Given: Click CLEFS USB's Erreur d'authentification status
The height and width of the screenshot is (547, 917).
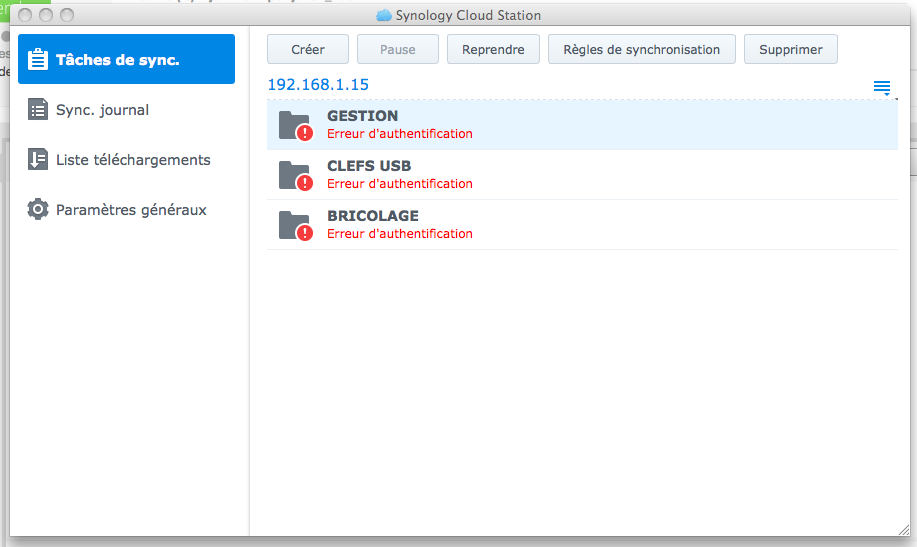Looking at the screenshot, I should coord(399,183).
